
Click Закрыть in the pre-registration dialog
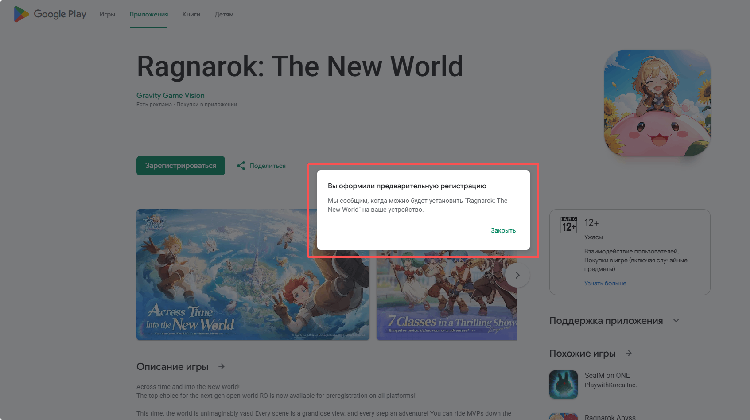coord(503,231)
